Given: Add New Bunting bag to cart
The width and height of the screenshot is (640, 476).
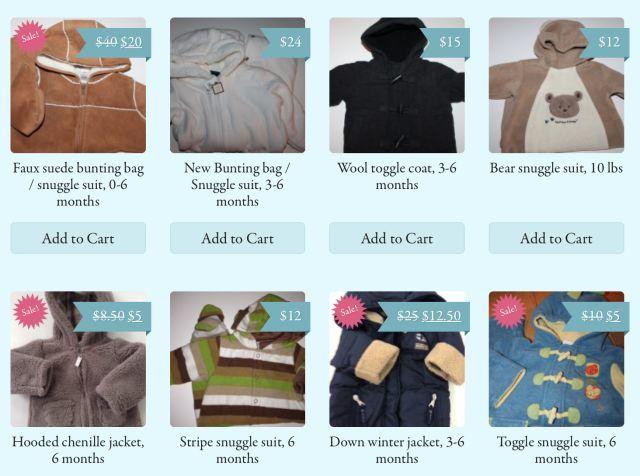Looking at the screenshot, I should (237, 238).
